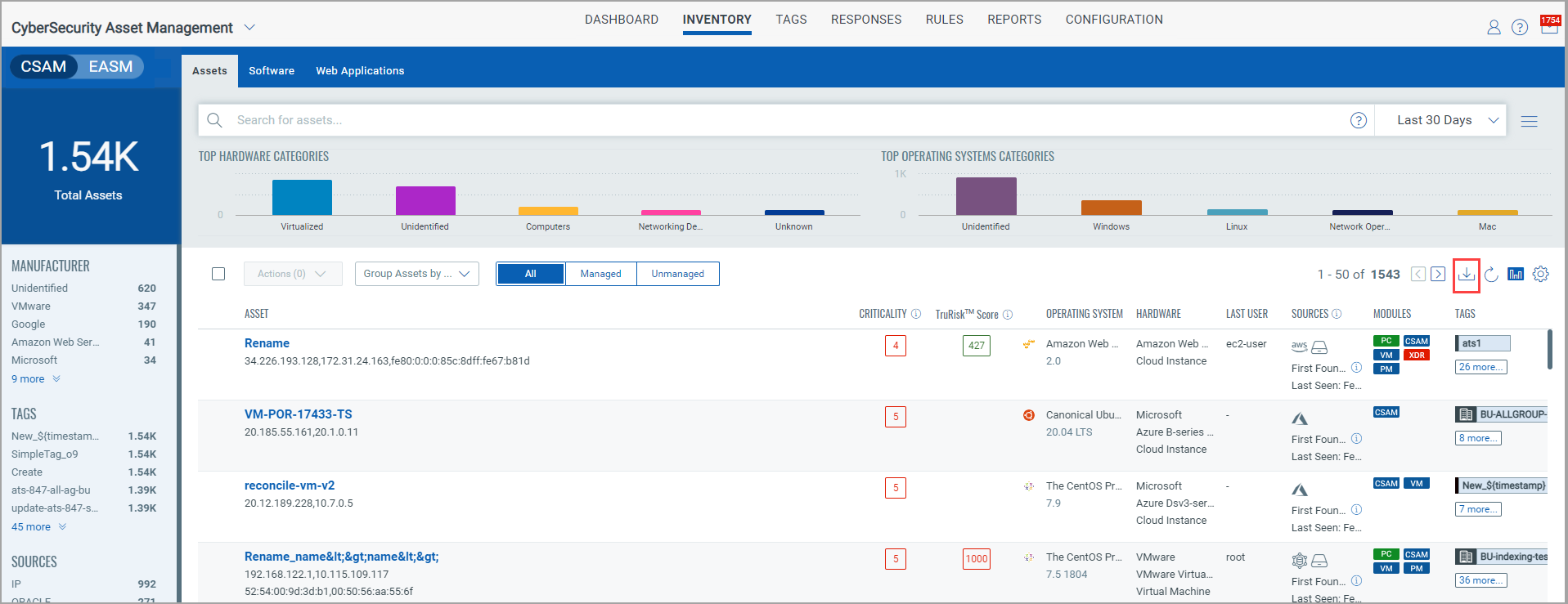
Task: Open the Actions (0) dropdown
Action: (292, 274)
